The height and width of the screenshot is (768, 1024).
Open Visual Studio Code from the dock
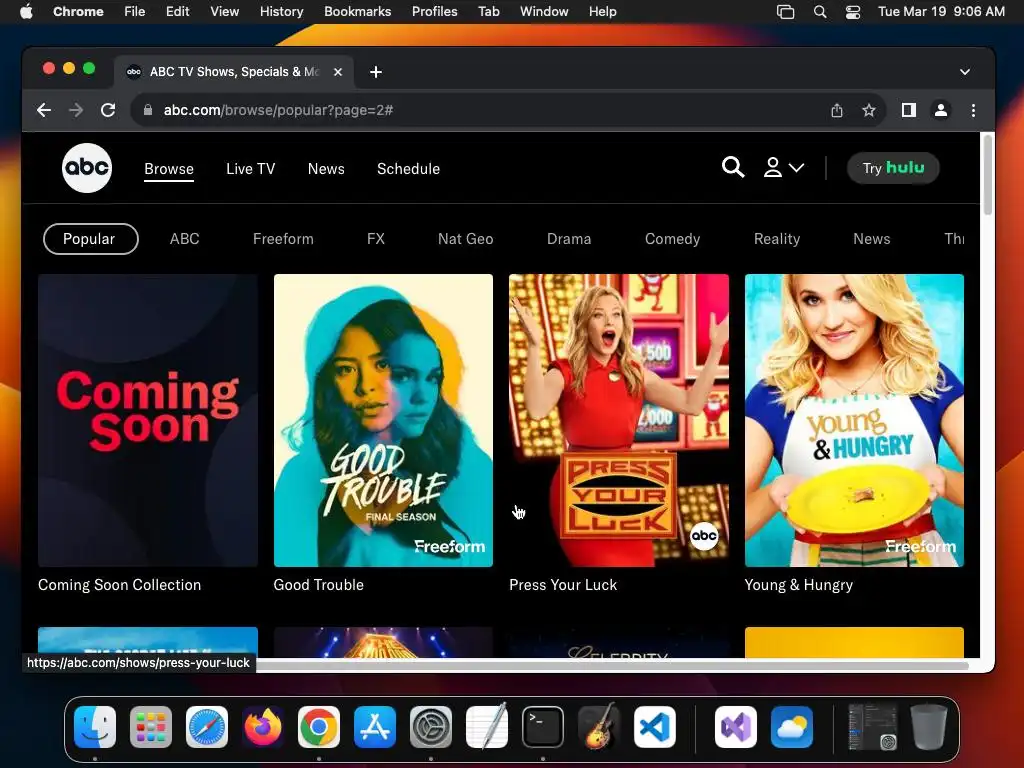point(654,727)
